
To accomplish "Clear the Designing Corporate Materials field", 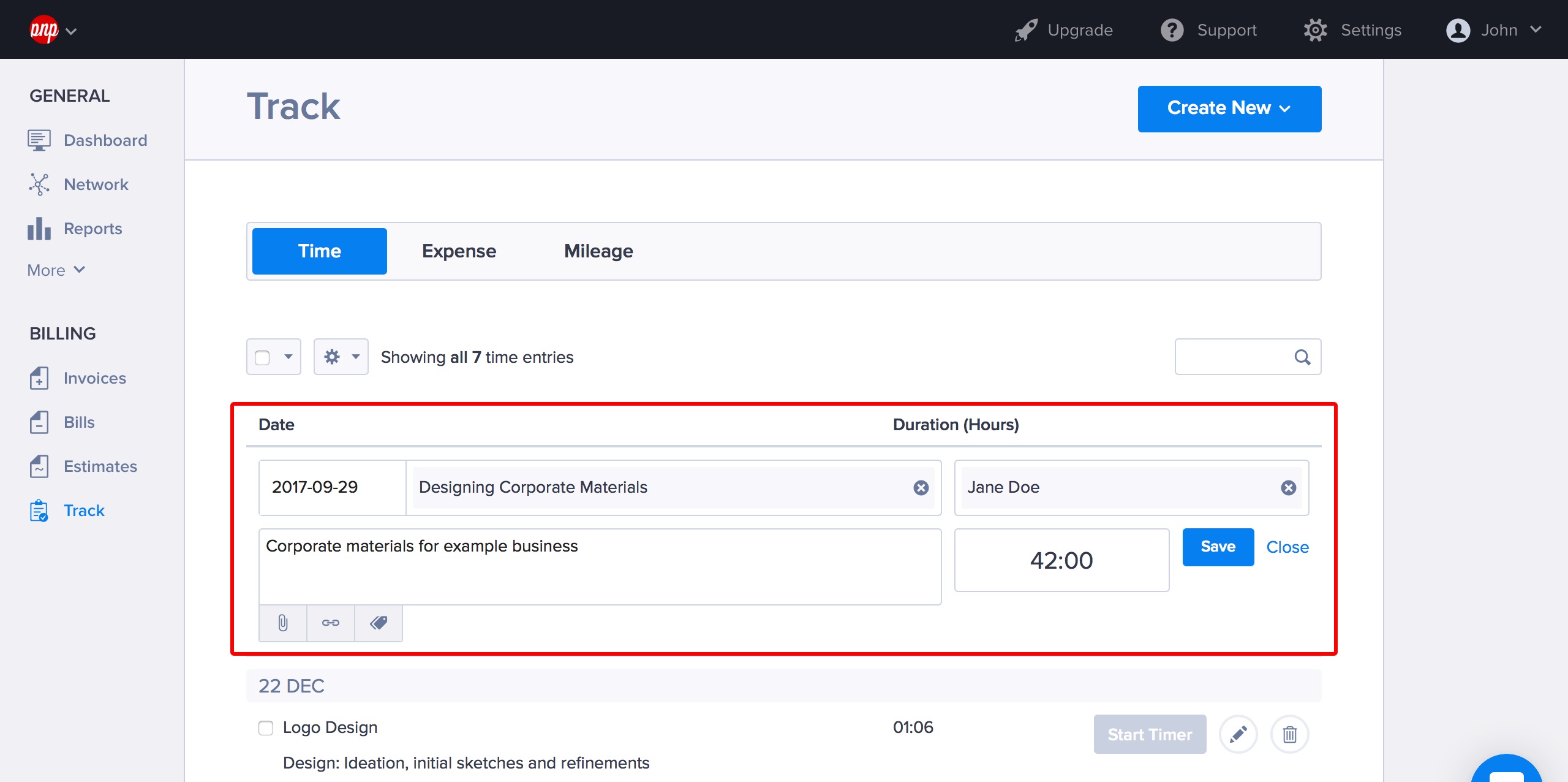I will click(921, 487).
